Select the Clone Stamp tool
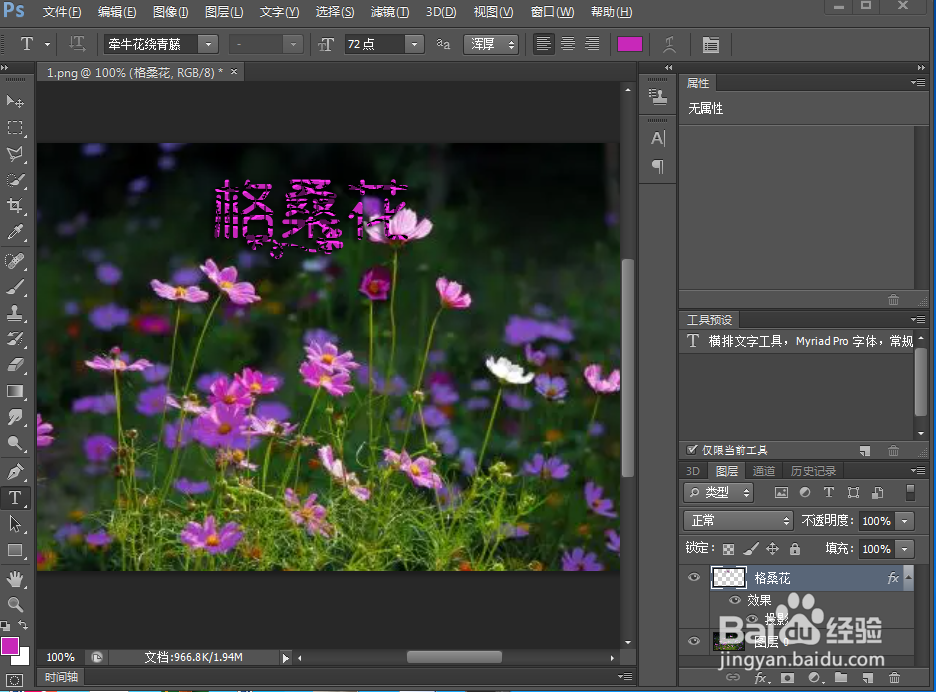936x692 pixels. point(15,313)
